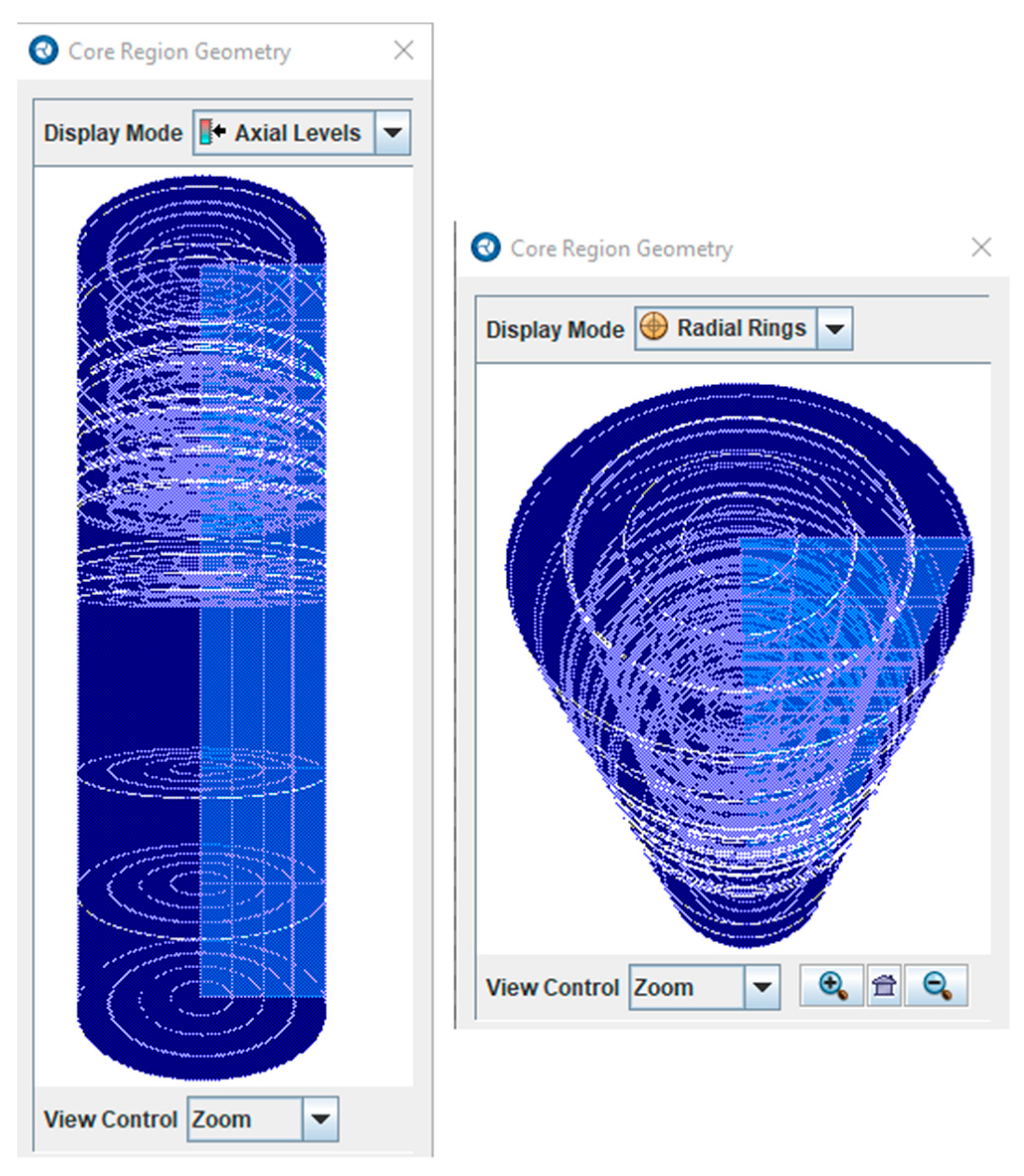
Task: Click the Axial Levels mode icon
Action: pos(212,132)
